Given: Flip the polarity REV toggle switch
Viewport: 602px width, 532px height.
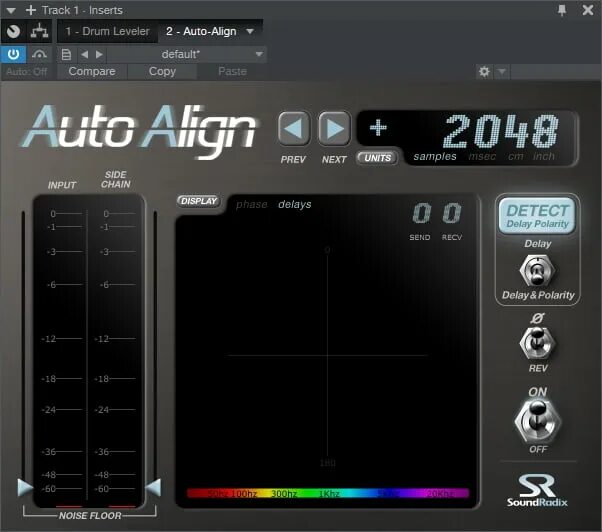Looking at the screenshot, I should (x=537, y=342).
